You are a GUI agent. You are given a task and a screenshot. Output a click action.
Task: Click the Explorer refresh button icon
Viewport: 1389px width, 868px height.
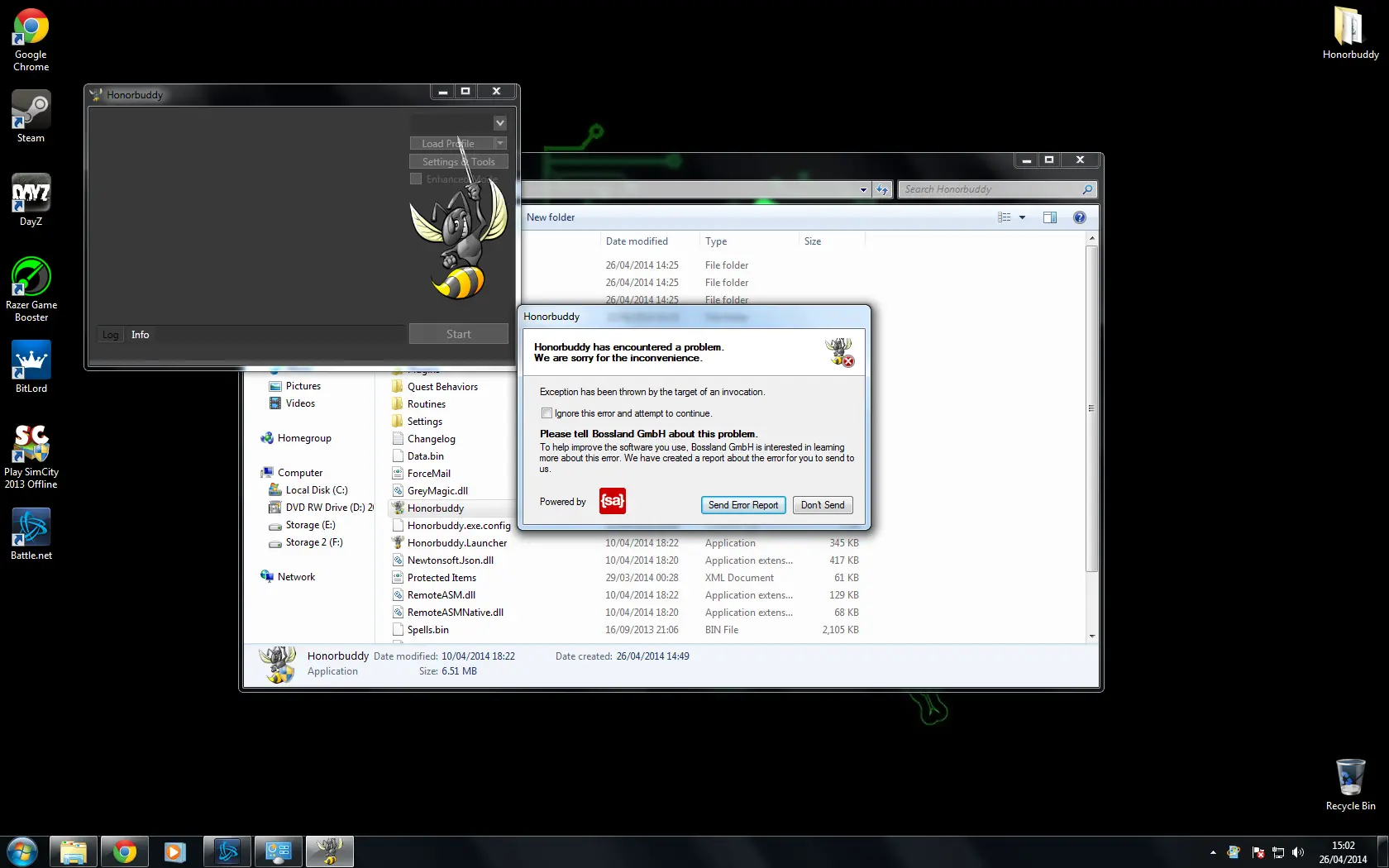point(882,189)
